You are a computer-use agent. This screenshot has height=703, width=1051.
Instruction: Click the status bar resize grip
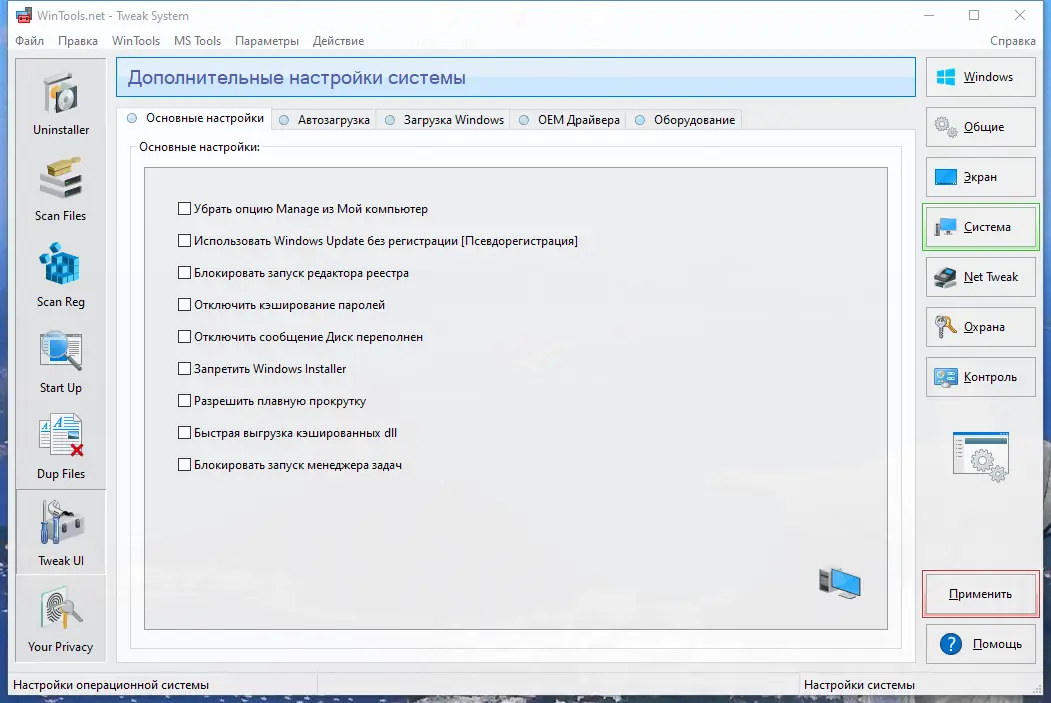click(1038, 689)
